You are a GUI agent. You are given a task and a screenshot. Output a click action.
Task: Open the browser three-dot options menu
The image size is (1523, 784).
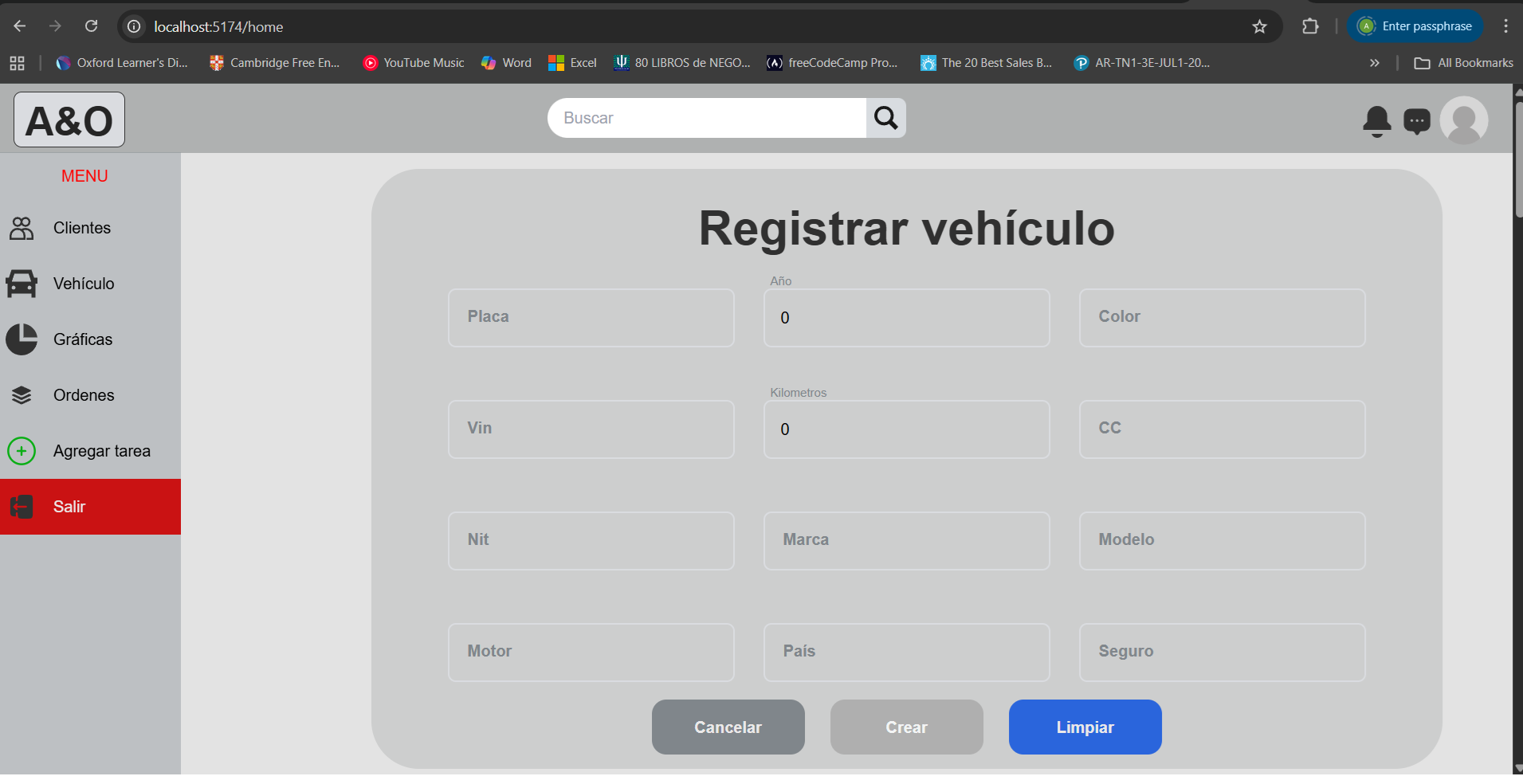pyautogui.click(x=1505, y=26)
